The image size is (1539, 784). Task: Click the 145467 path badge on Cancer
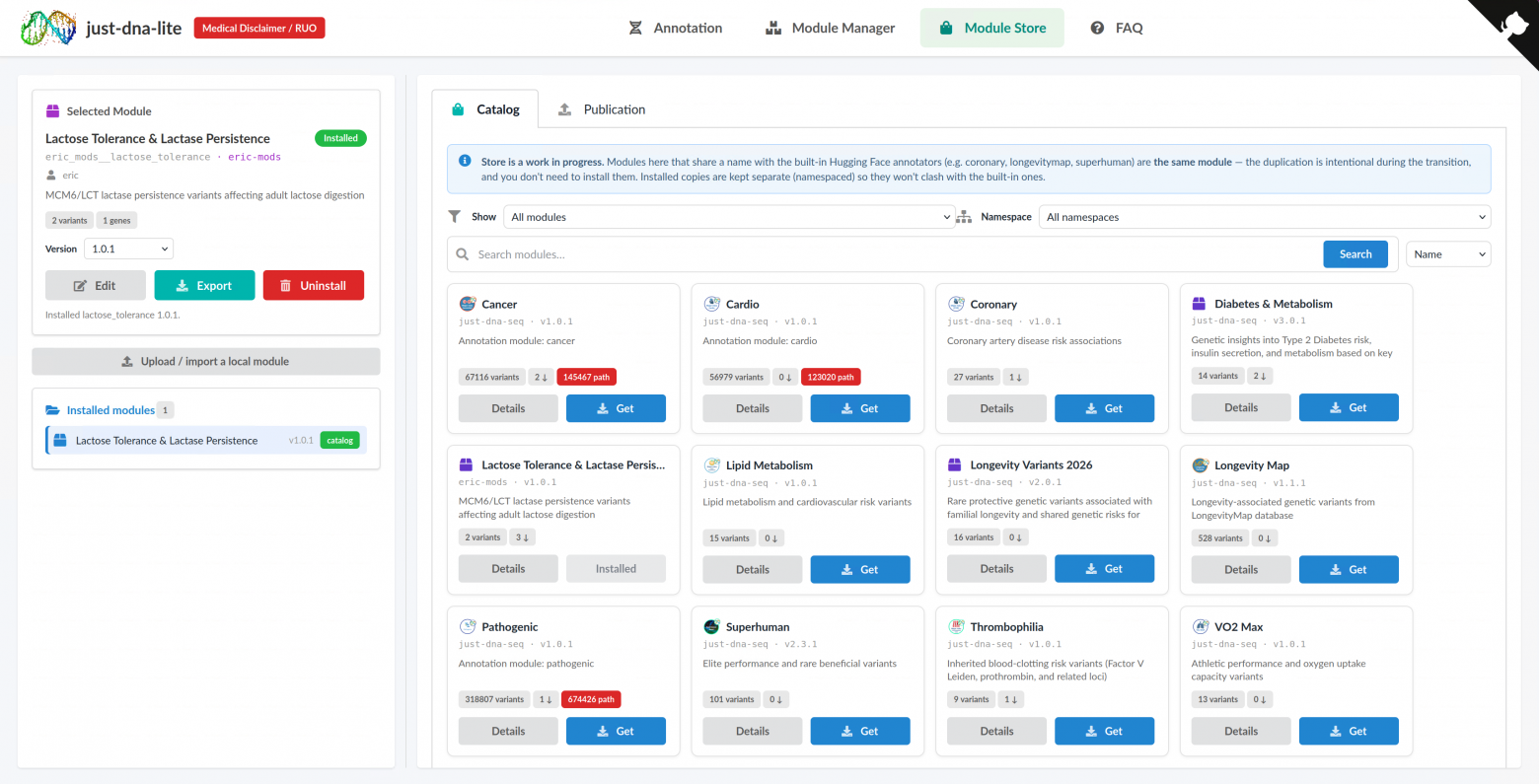tap(587, 377)
